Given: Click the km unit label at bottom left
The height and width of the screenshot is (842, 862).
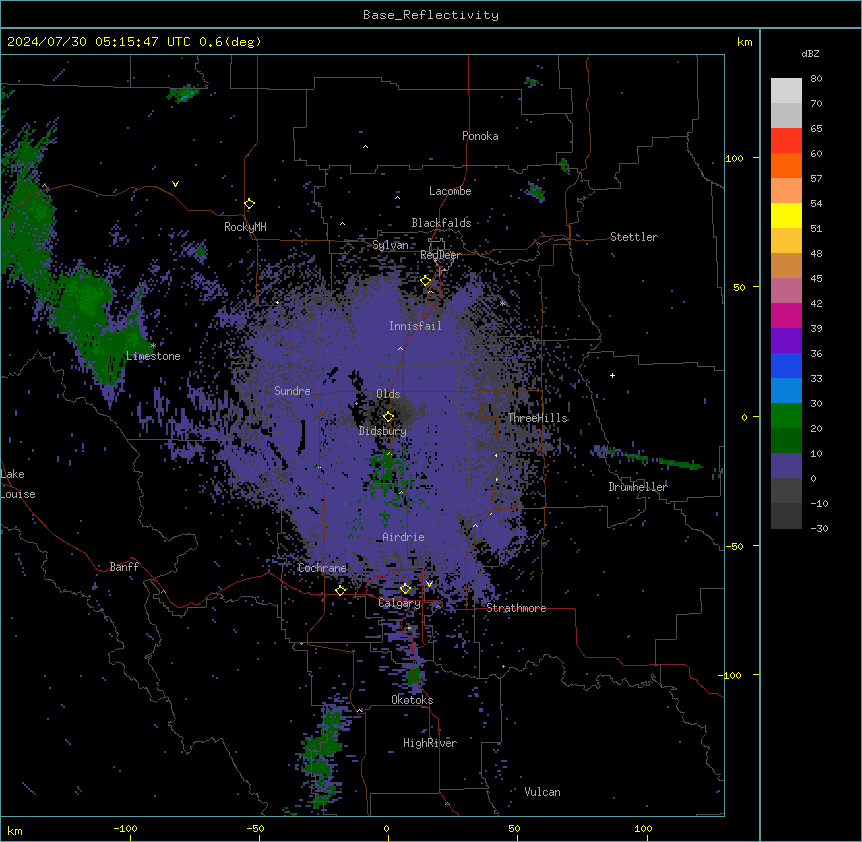Looking at the screenshot, I should click(15, 831).
